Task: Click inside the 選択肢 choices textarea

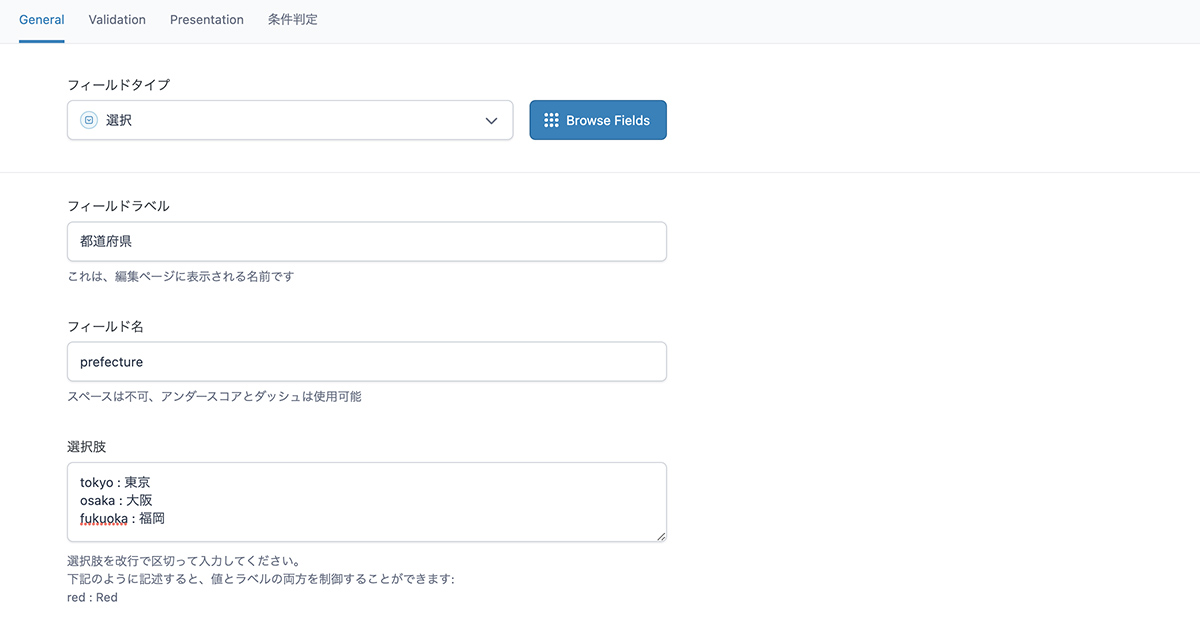Action: click(367, 502)
